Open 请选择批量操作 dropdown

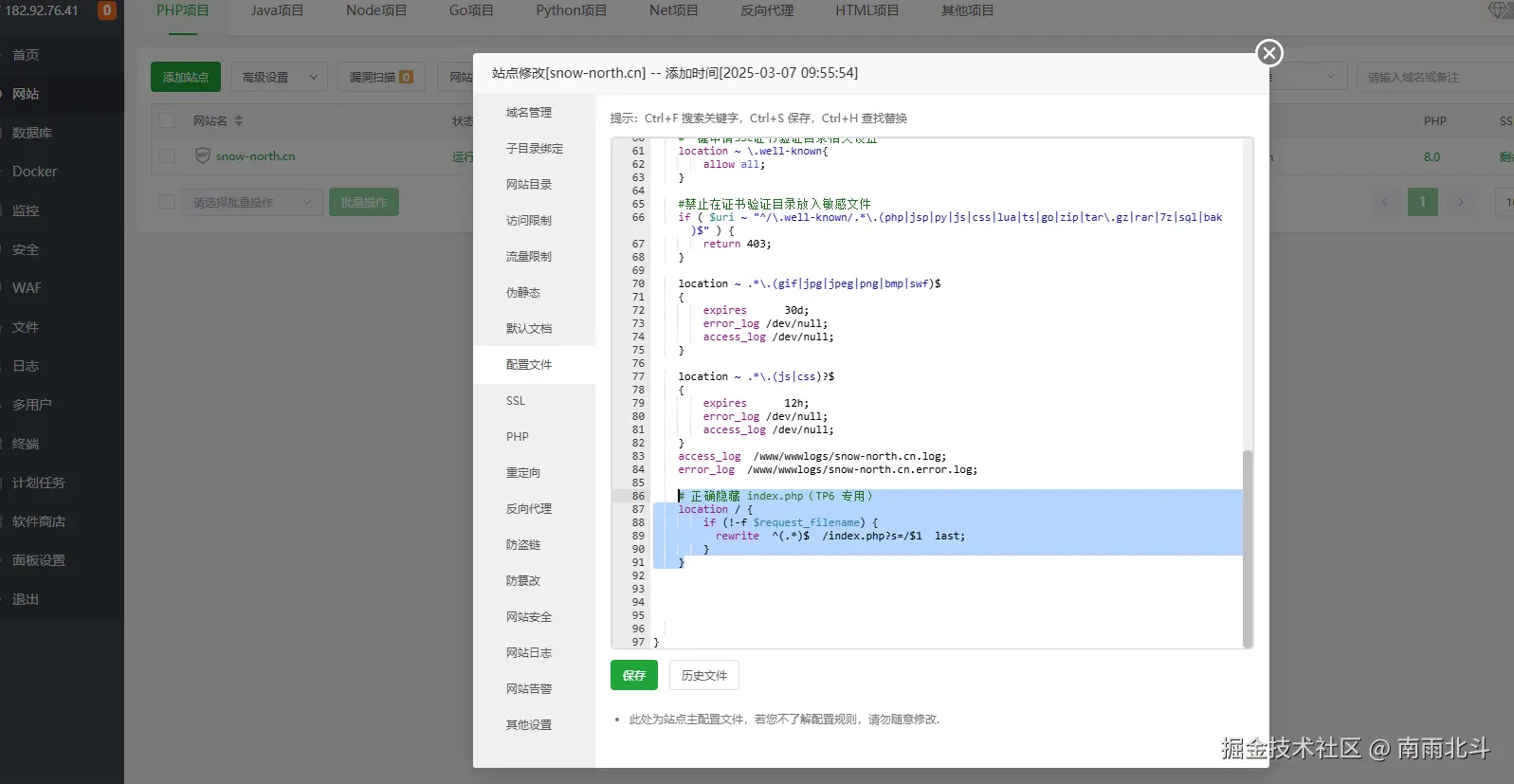[x=252, y=202]
